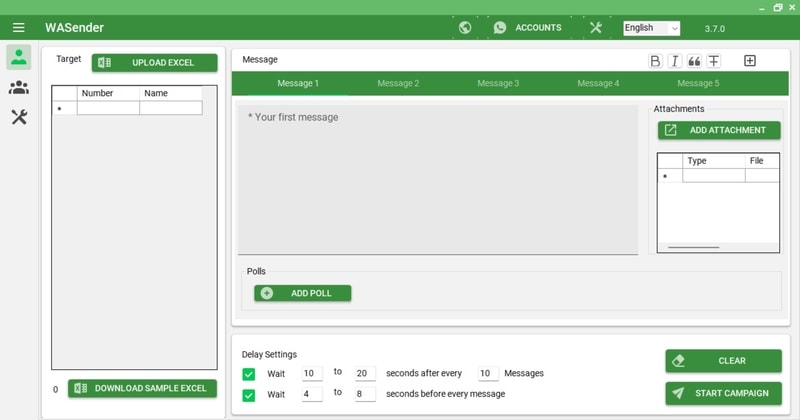Screen dimensions: 800x420
Task: Click the globe icon in header
Action: click(x=465, y=28)
